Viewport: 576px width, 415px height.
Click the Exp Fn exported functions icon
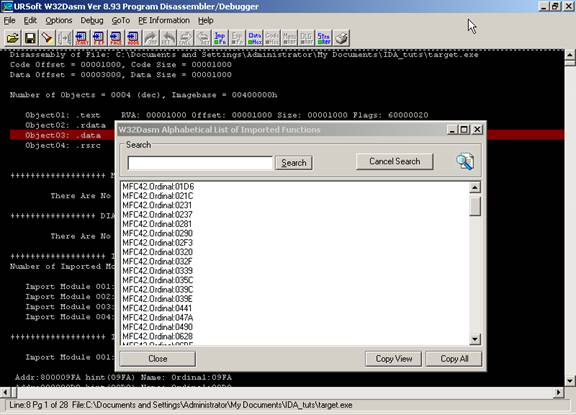[x=237, y=38]
